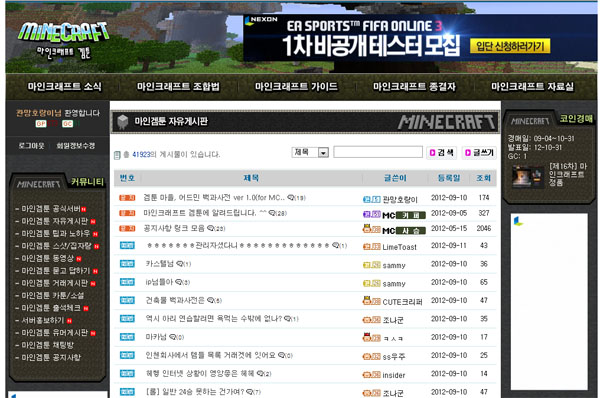
Task: Click level badge icon next to LimeToast
Action: coord(372,247)
